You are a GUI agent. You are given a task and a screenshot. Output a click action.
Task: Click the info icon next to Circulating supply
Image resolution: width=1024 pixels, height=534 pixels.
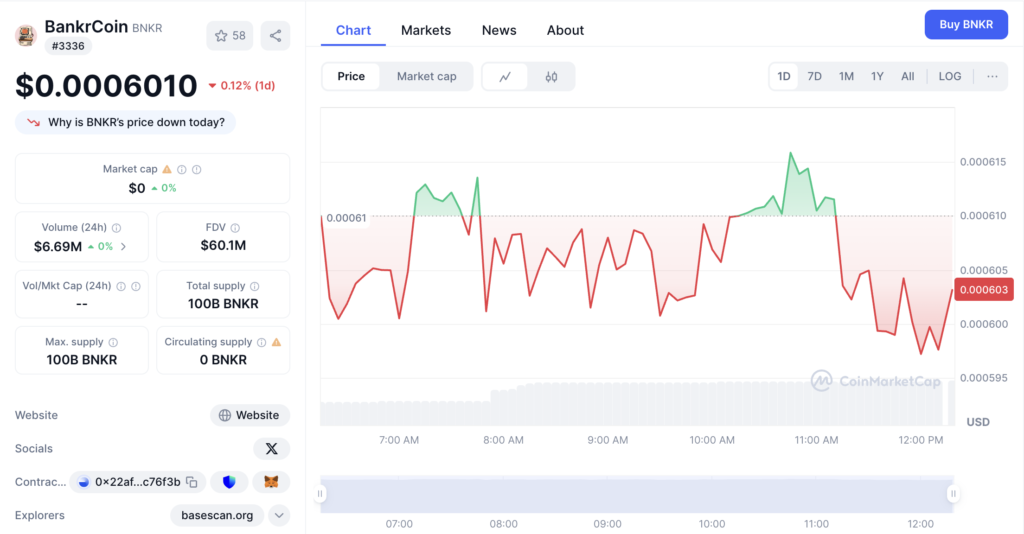pyautogui.click(x=261, y=342)
